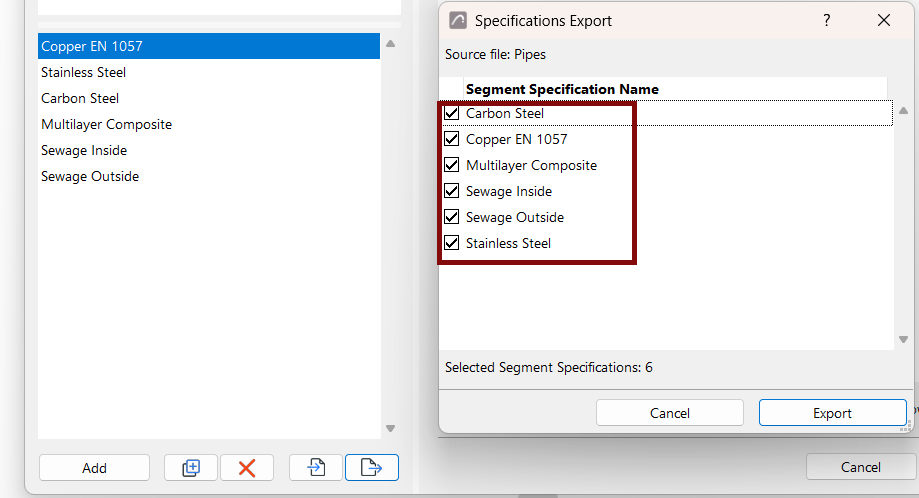Click the Sewage Inside name in export list
Image resolution: width=919 pixels, height=498 pixels.
(x=509, y=191)
